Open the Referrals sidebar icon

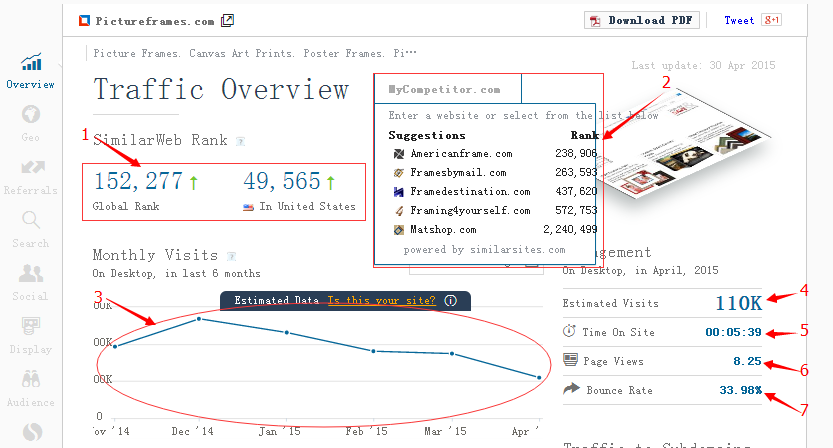tap(31, 169)
